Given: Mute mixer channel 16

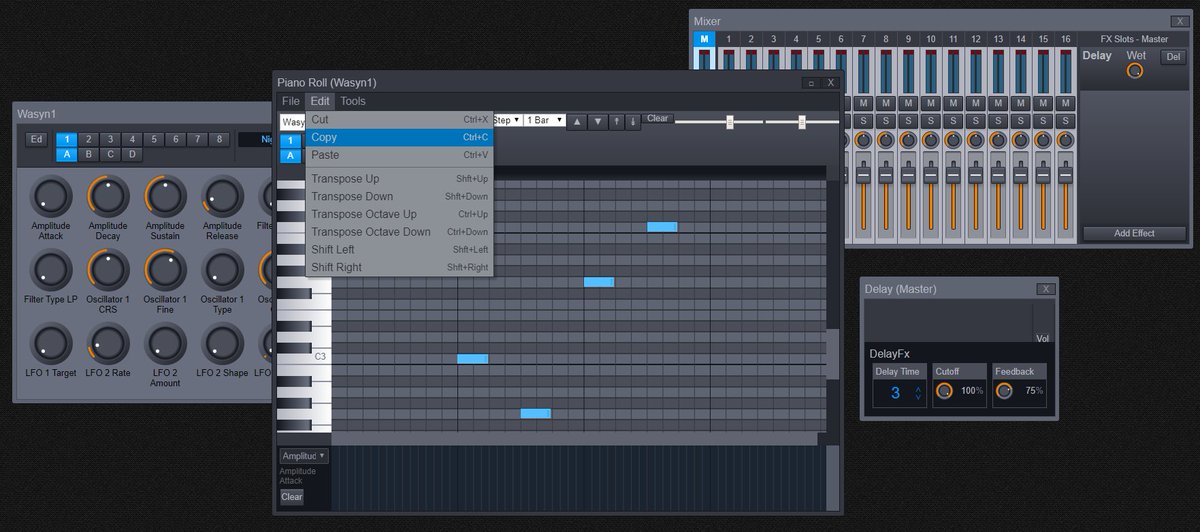Looking at the screenshot, I should tap(1065, 103).
